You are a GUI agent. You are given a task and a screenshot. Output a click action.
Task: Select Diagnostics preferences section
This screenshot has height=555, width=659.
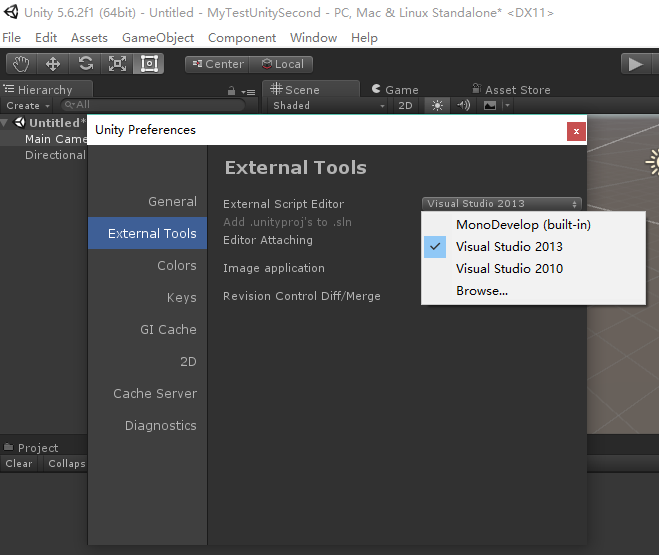point(148,426)
